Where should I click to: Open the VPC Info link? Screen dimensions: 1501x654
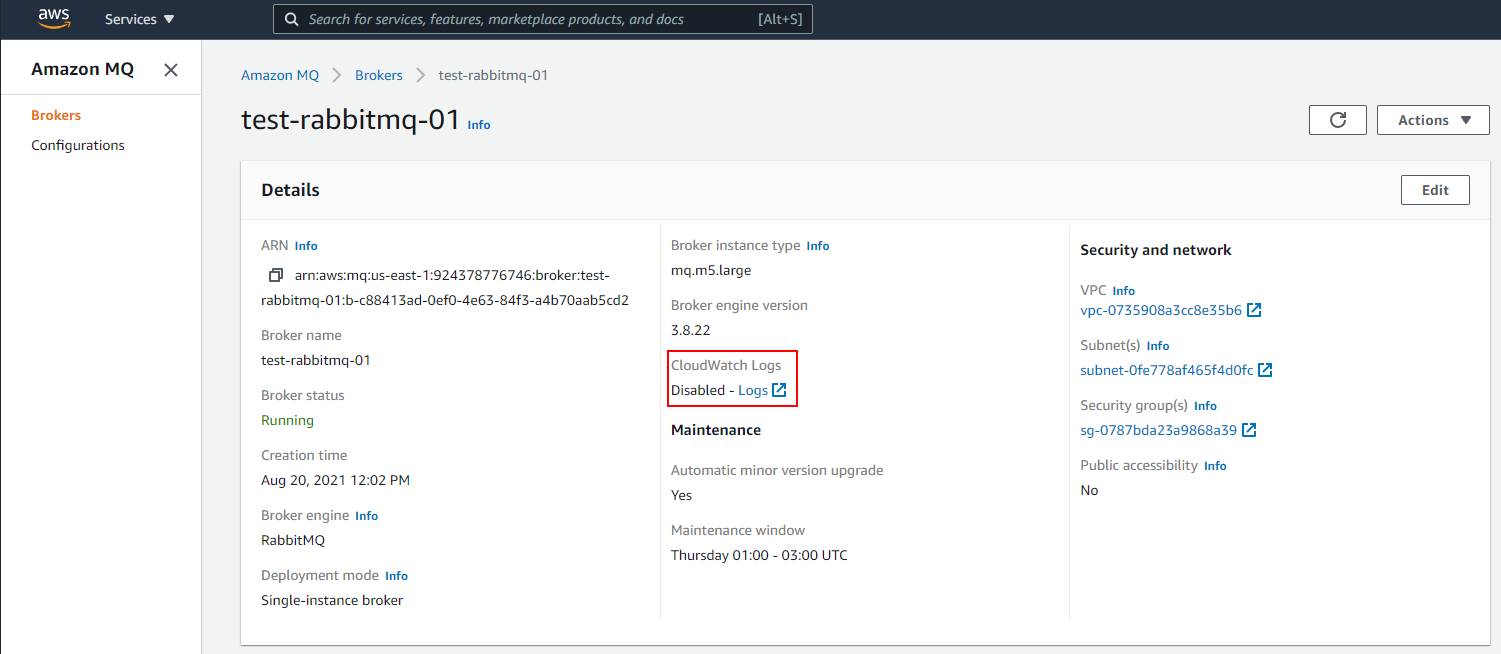[1124, 291]
